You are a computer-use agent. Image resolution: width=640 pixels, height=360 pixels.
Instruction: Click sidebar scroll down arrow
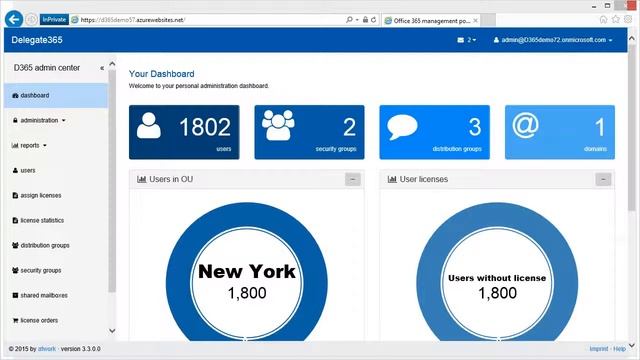[x=112, y=331]
